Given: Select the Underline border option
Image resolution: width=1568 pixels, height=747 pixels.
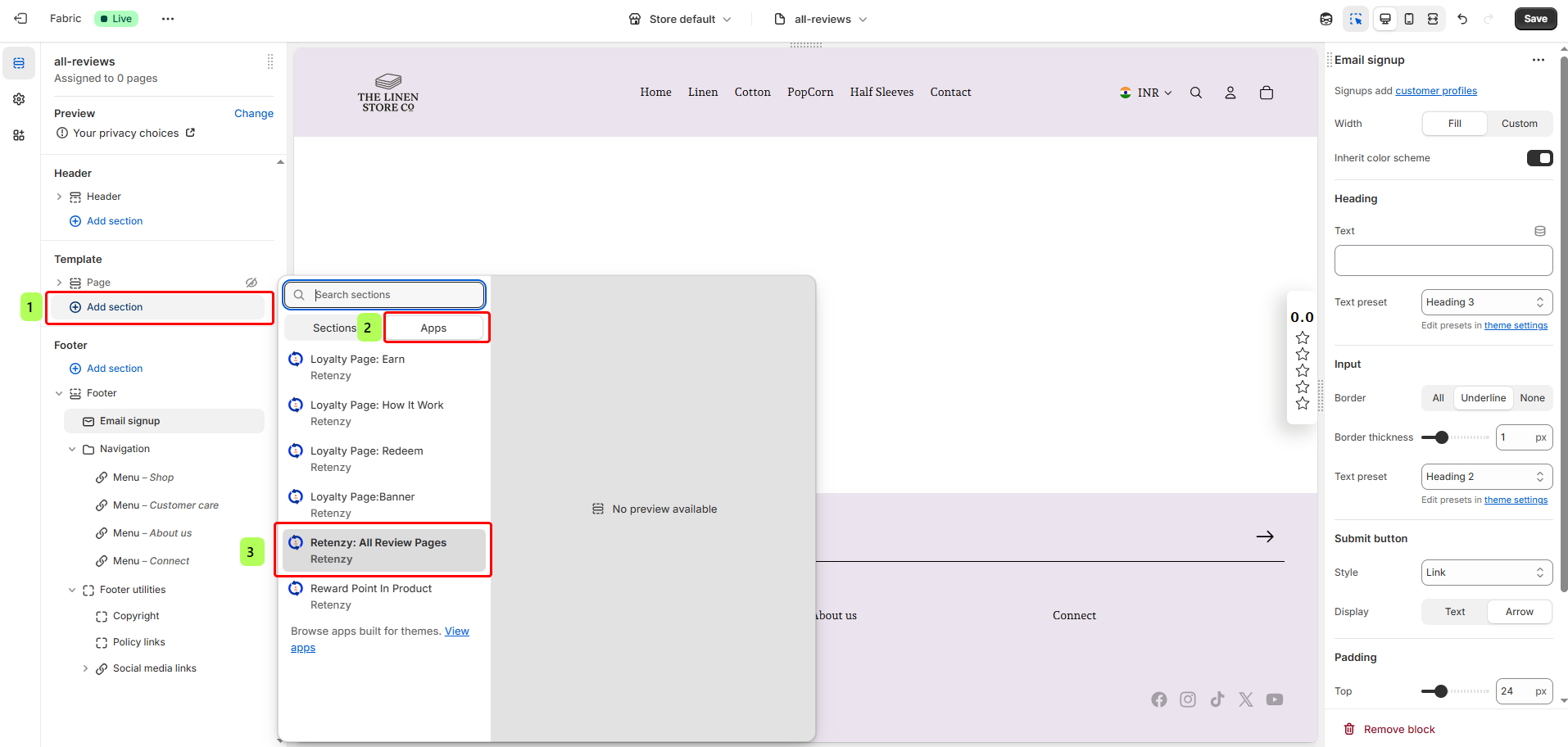Looking at the screenshot, I should coord(1483,398).
